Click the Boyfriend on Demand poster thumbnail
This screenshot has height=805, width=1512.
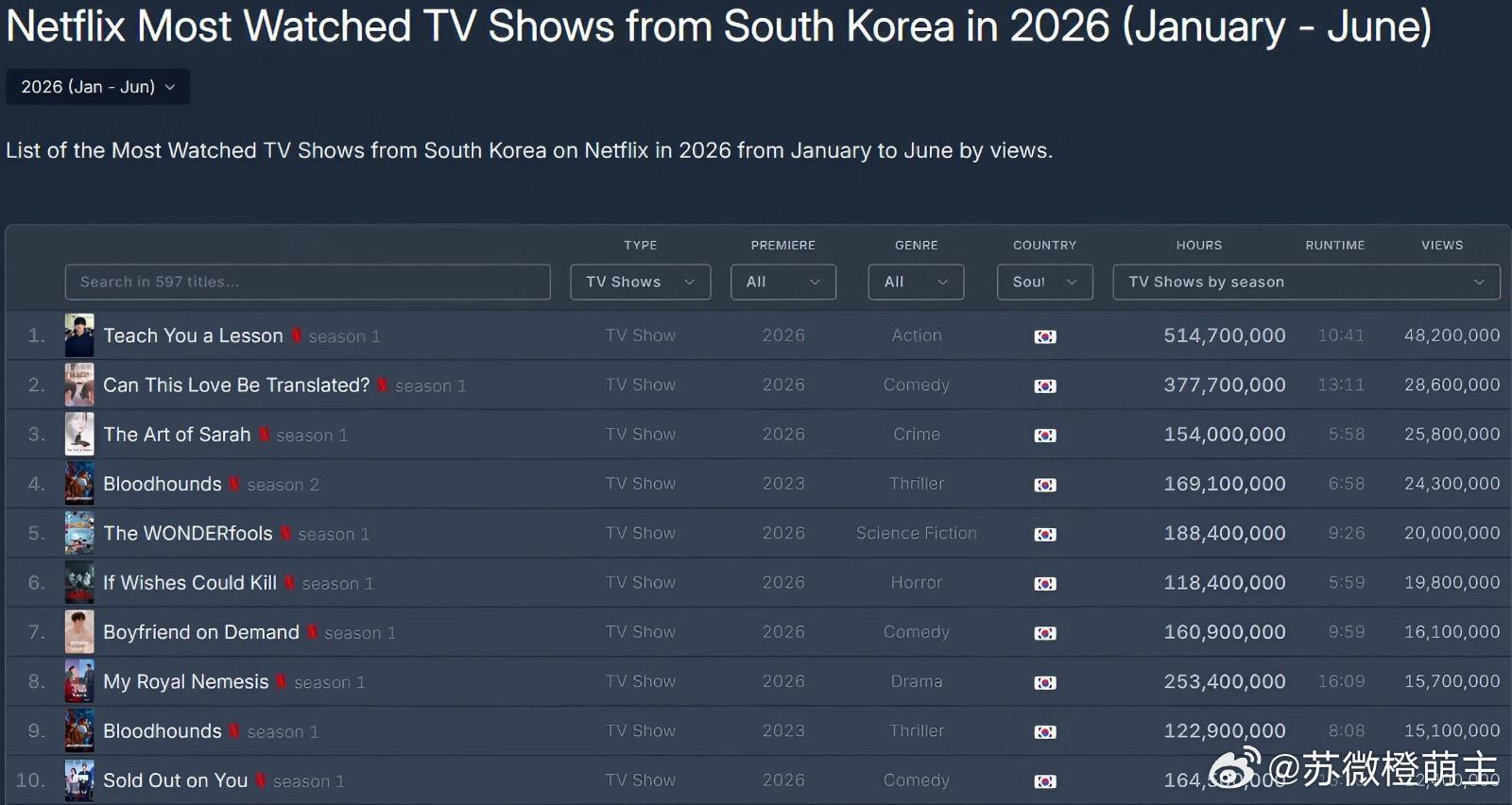[79, 632]
